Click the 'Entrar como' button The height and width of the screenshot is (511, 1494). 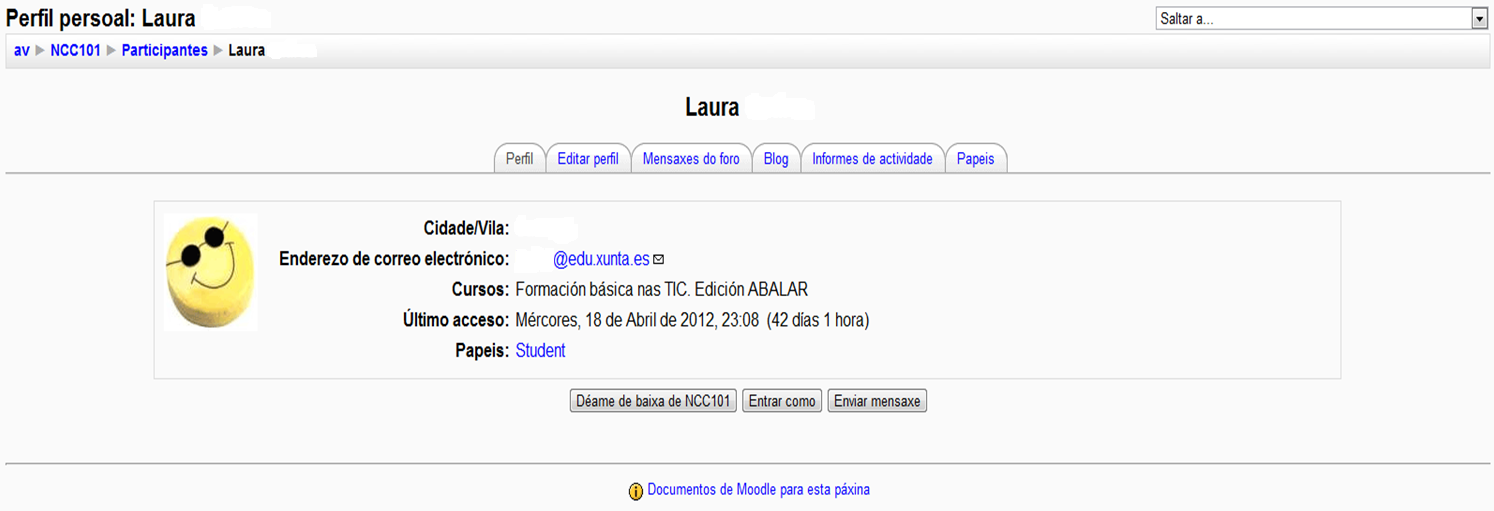coord(782,401)
